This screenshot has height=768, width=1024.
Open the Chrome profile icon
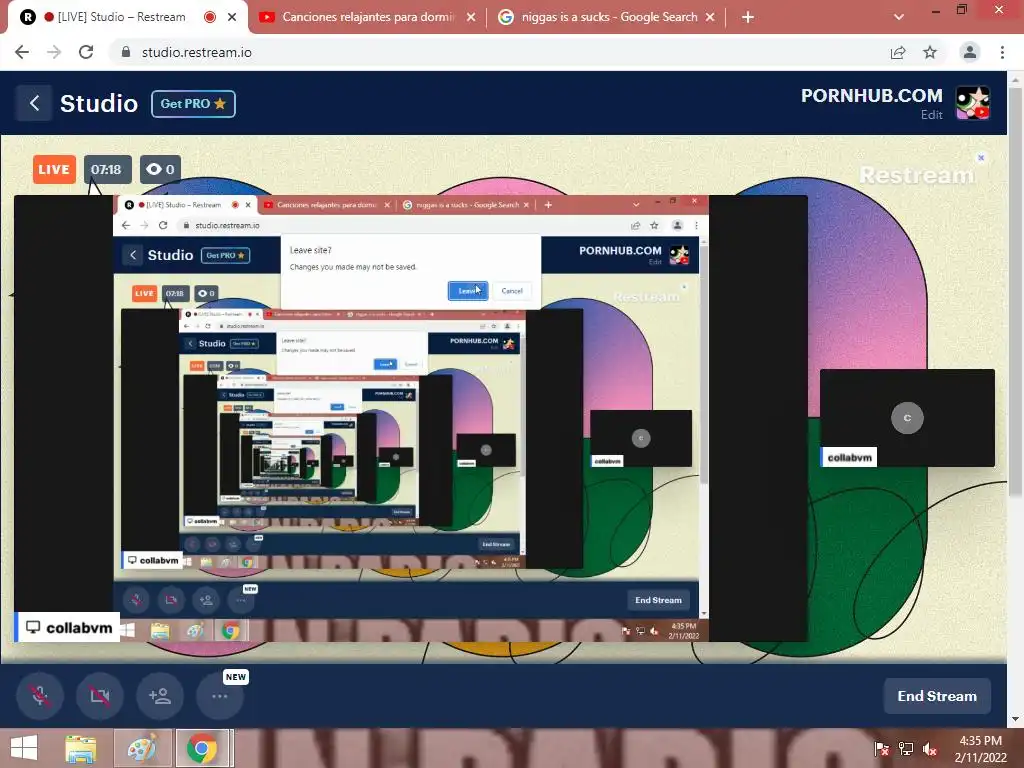click(970, 52)
